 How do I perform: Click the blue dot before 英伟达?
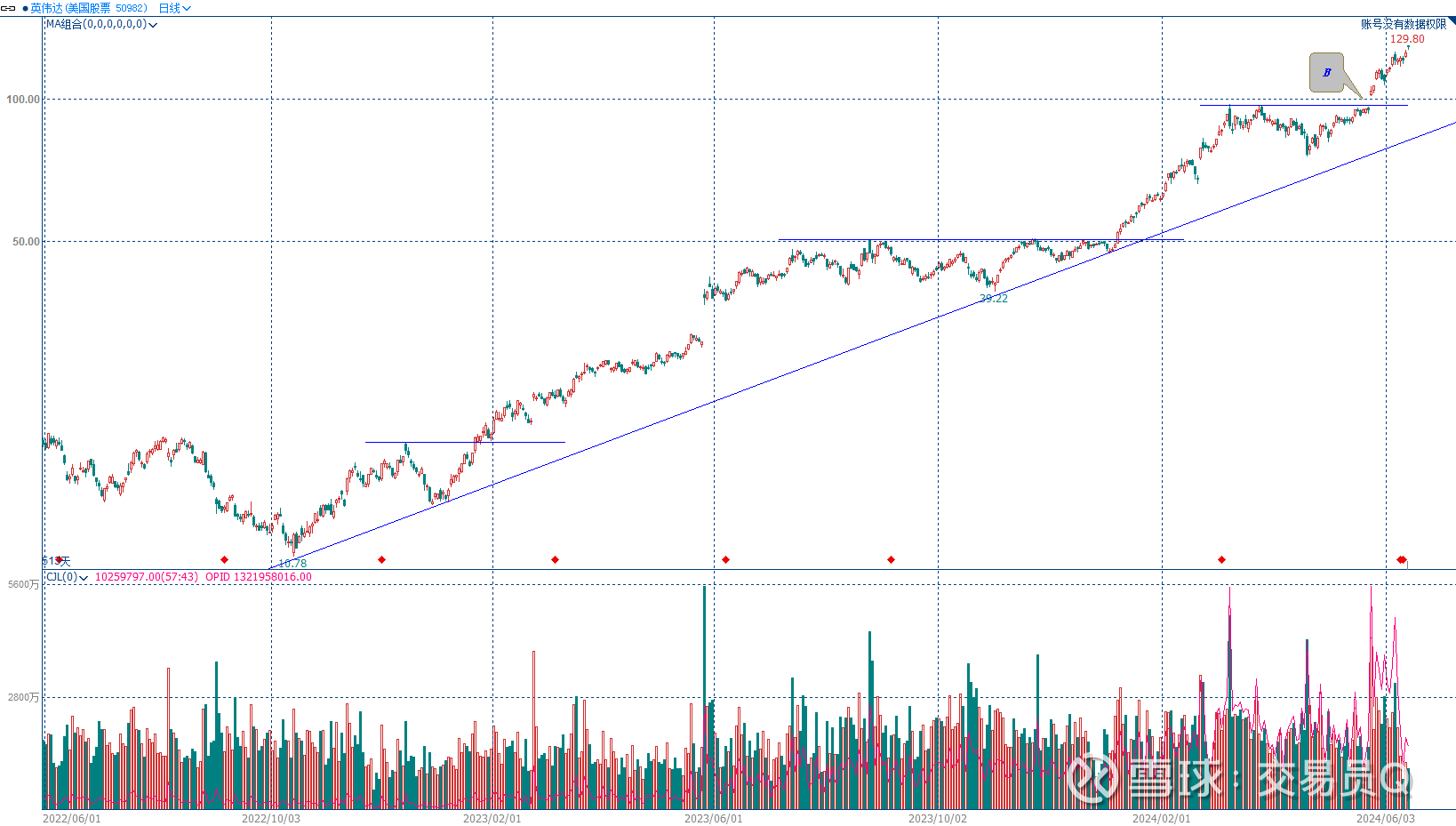[25, 8]
